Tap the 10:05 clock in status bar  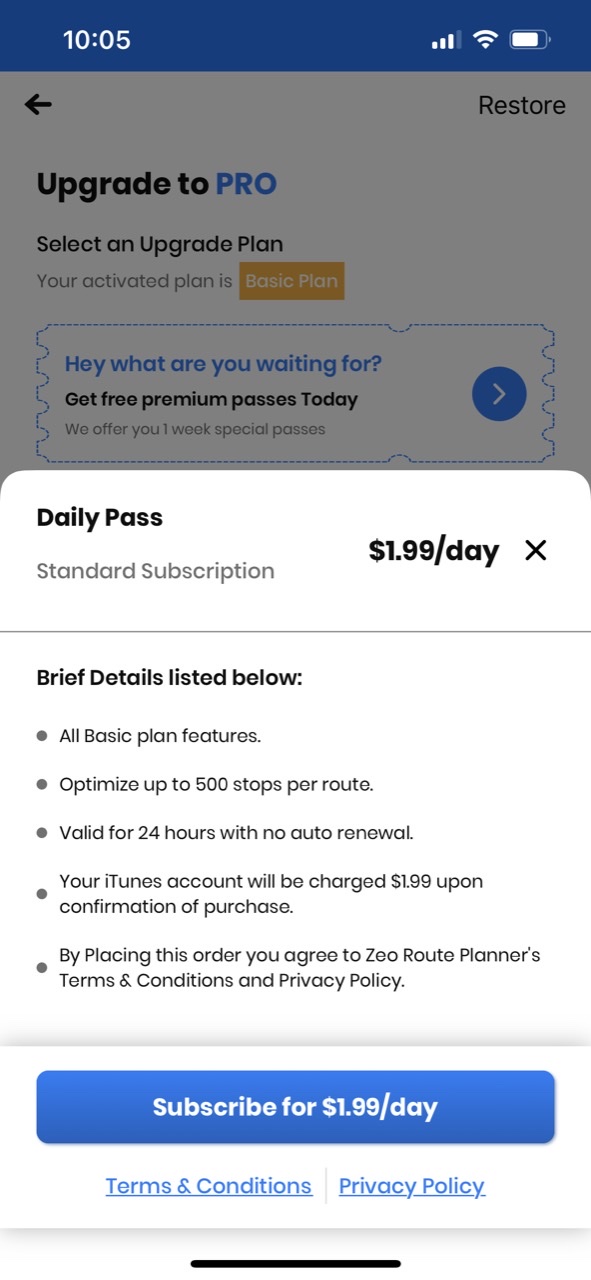97,40
